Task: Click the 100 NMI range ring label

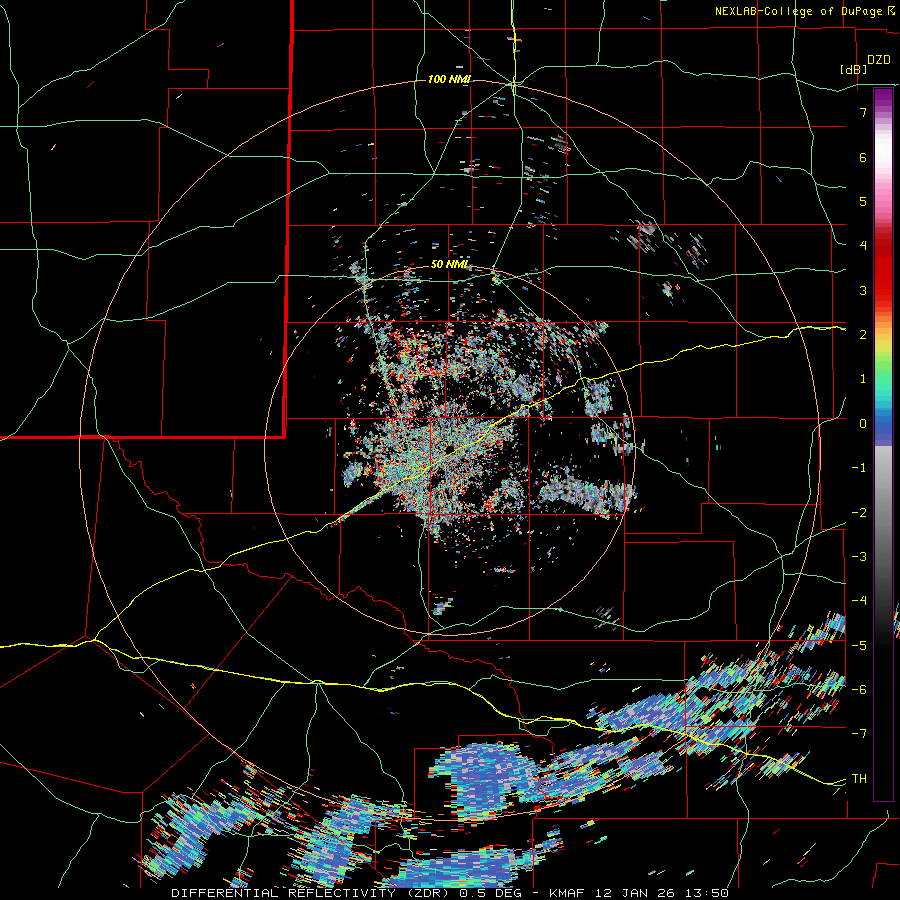Action: pyautogui.click(x=449, y=79)
